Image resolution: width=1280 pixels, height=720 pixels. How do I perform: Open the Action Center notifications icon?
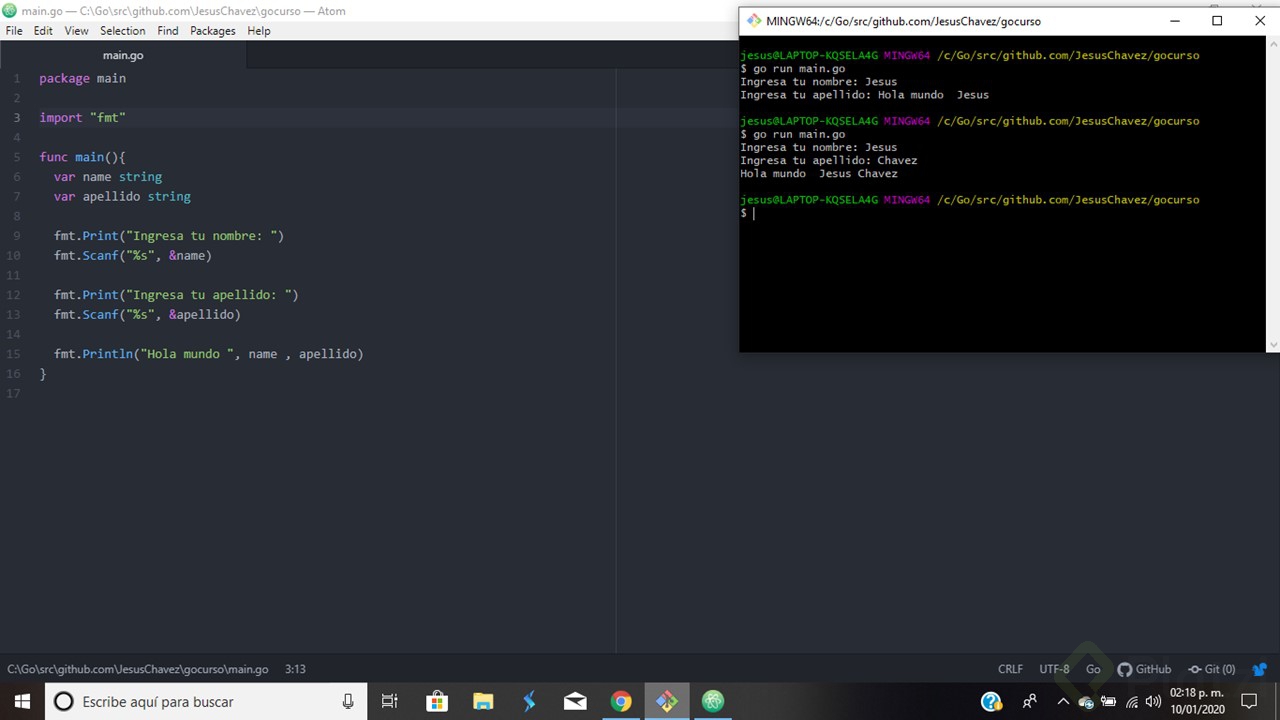coord(1249,701)
